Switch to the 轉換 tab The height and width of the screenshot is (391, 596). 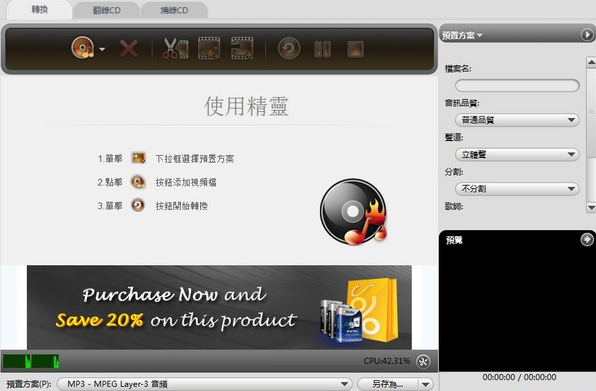[40, 10]
